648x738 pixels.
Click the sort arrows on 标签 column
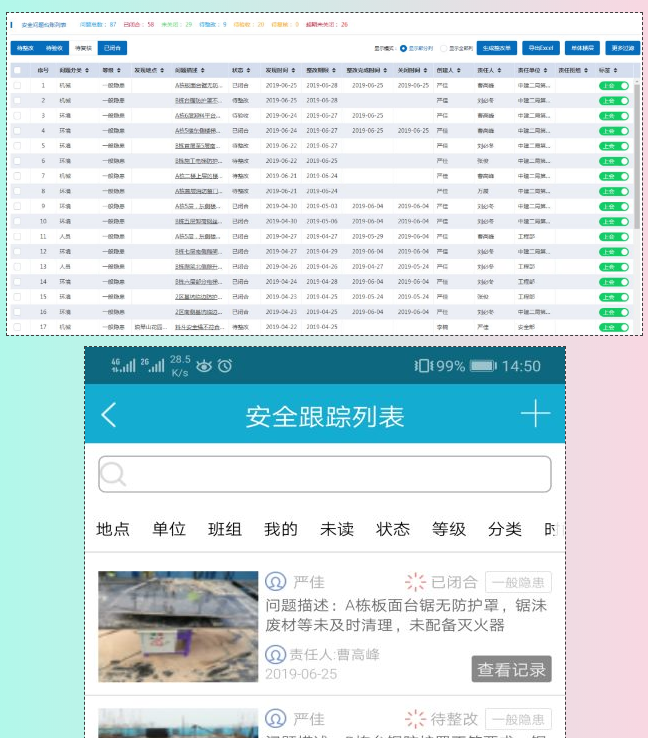615,71
